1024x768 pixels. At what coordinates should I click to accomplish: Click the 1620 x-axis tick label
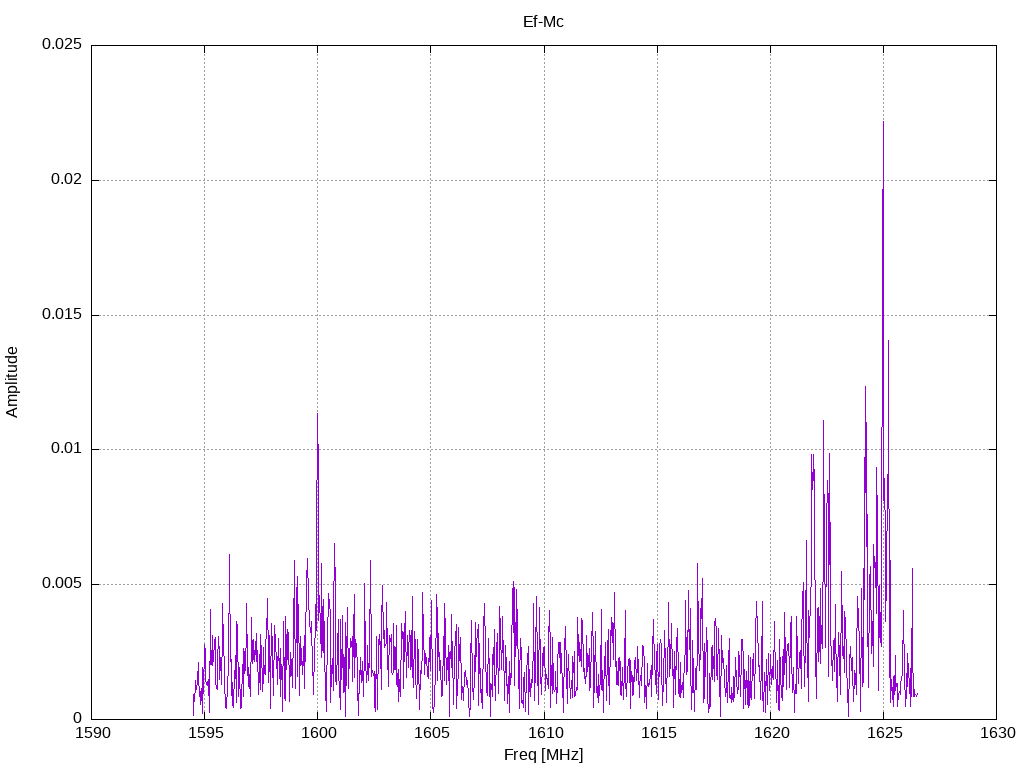(x=771, y=733)
